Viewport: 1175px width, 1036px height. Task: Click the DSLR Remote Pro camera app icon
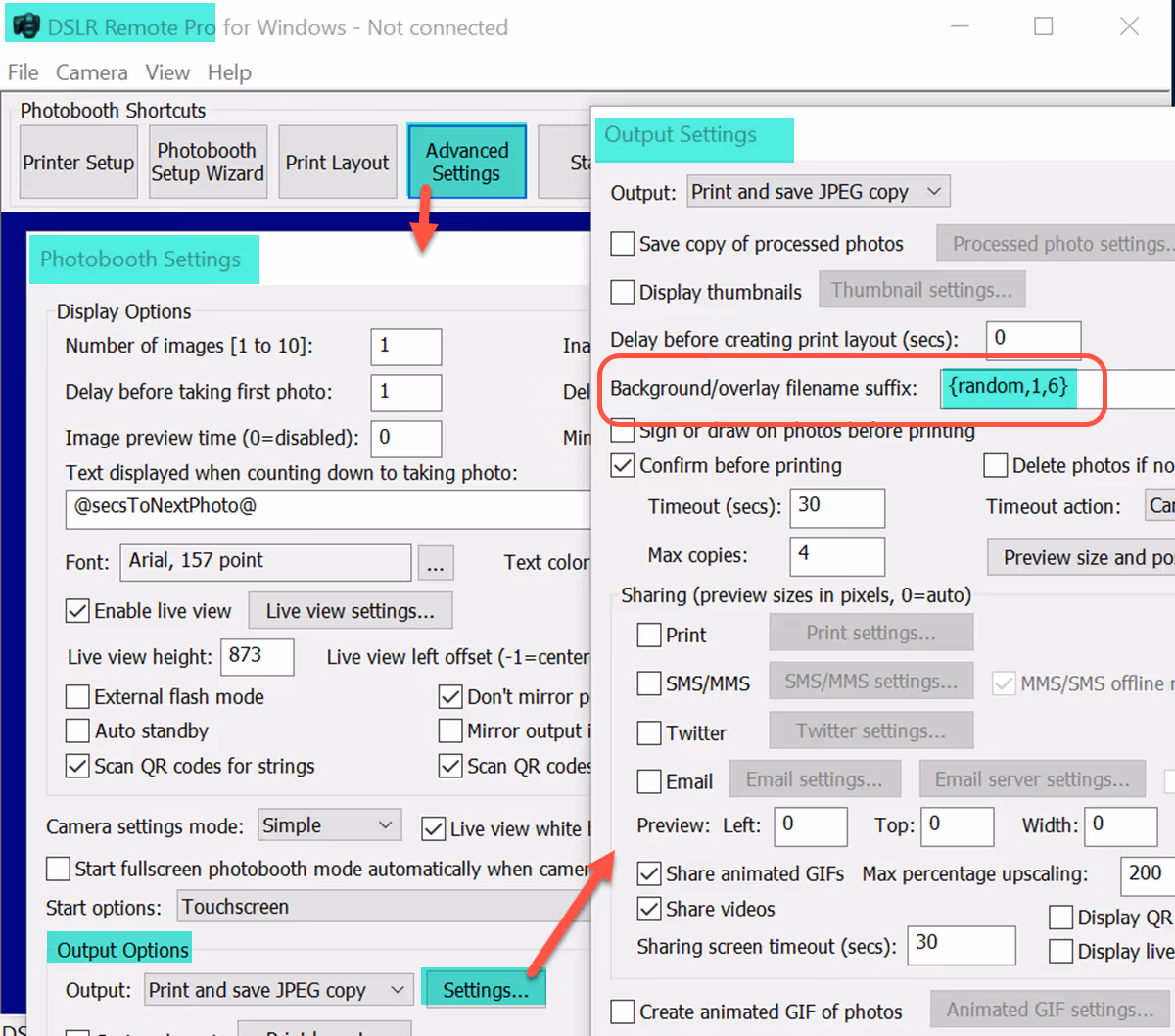click(25, 26)
